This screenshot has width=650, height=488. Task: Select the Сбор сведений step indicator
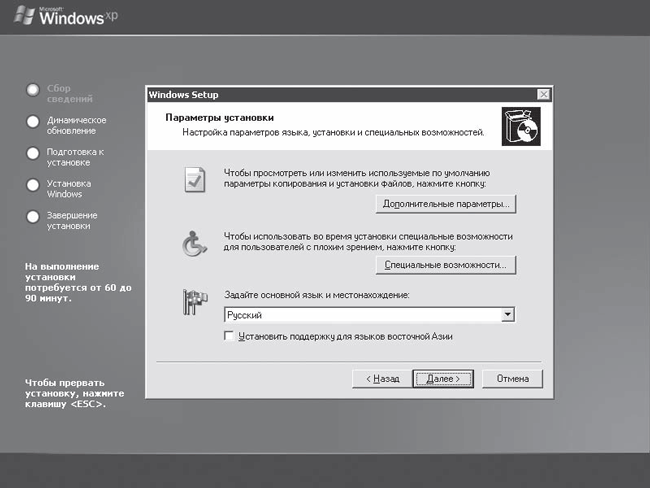click(33, 90)
